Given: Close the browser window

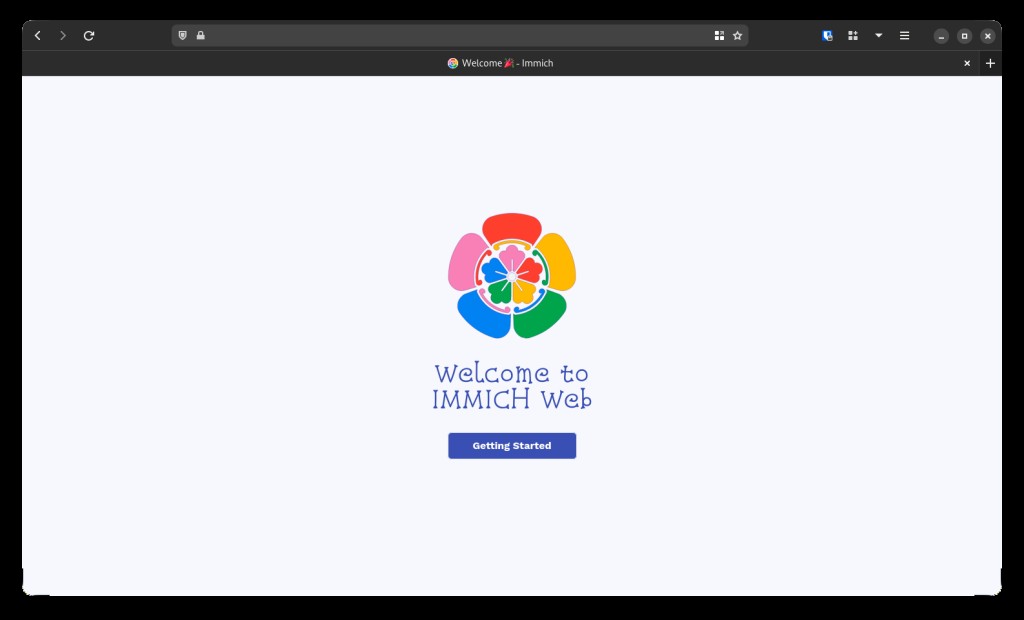Looking at the screenshot, I should click(988, 36).
